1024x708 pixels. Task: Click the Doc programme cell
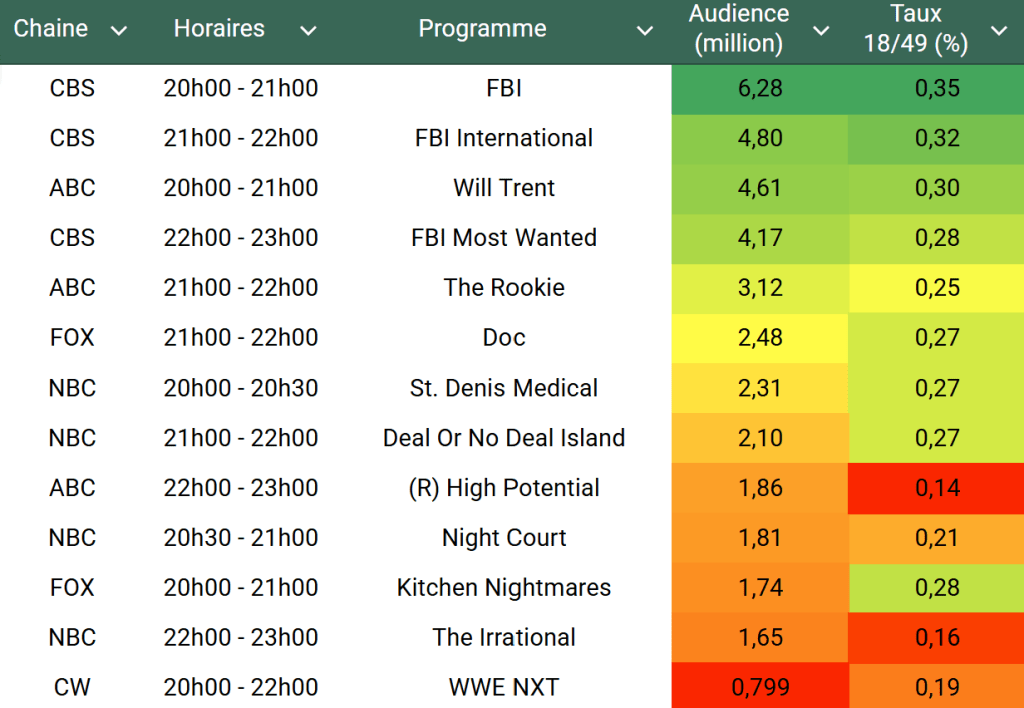pyautogui.click(x=504, y=338)
